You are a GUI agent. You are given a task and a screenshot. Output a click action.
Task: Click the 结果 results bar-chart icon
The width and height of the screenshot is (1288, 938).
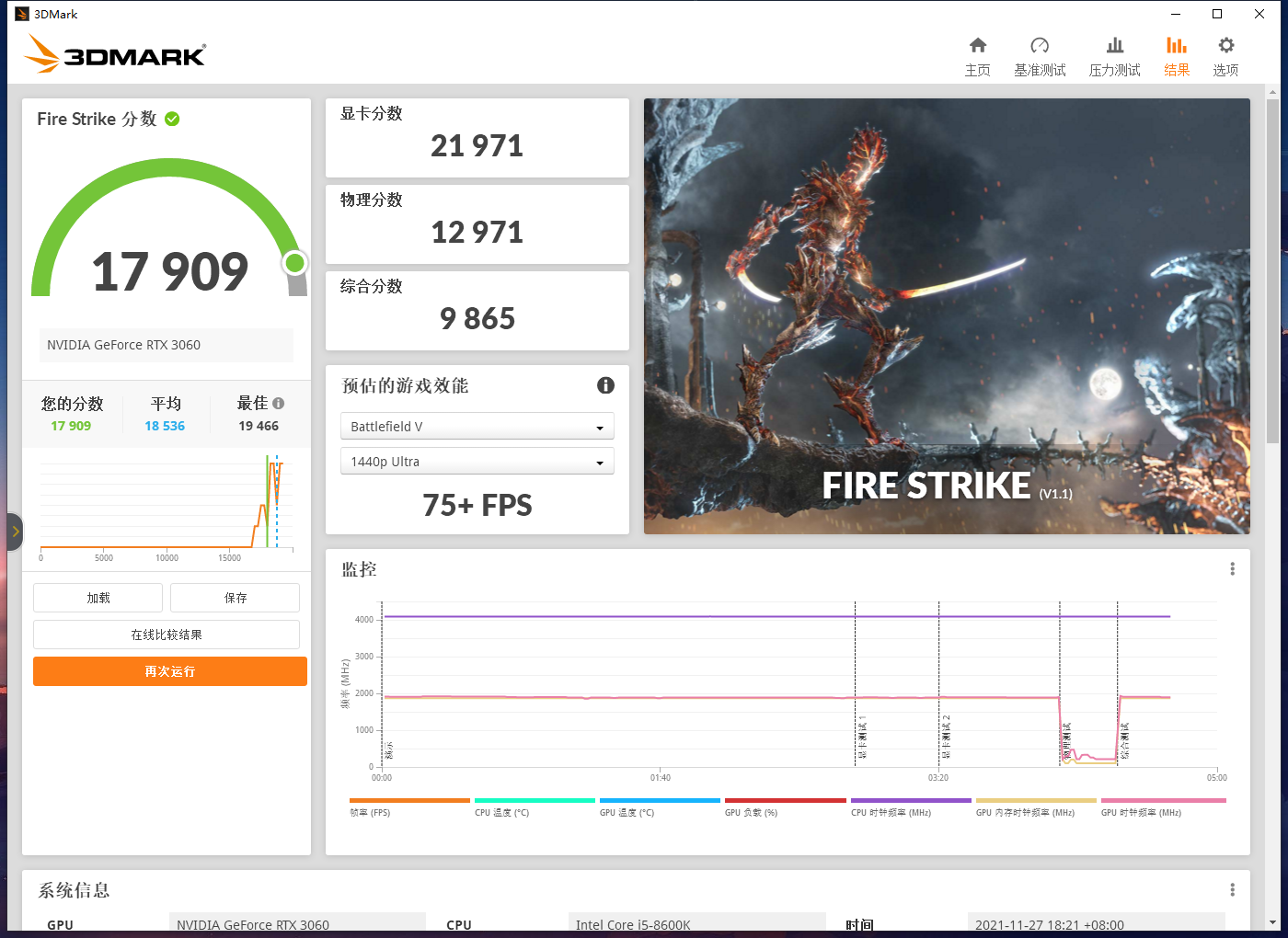click(x=1177, y=45)
